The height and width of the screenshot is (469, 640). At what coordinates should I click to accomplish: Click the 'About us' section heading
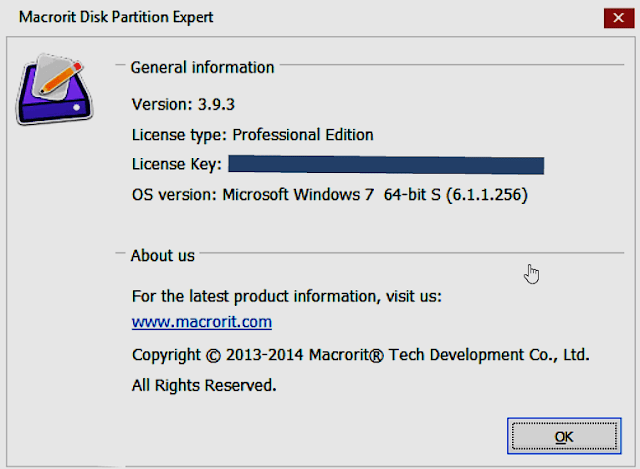click(x=162, y=256)
